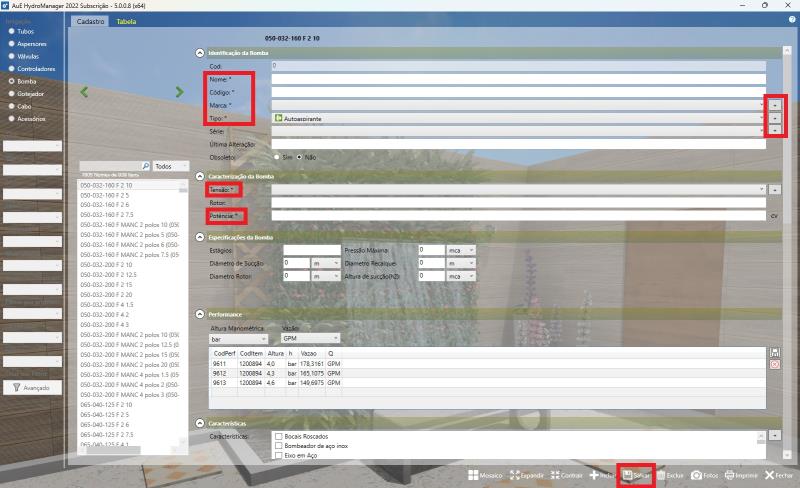Go to previous record with green left arrow

85,92
